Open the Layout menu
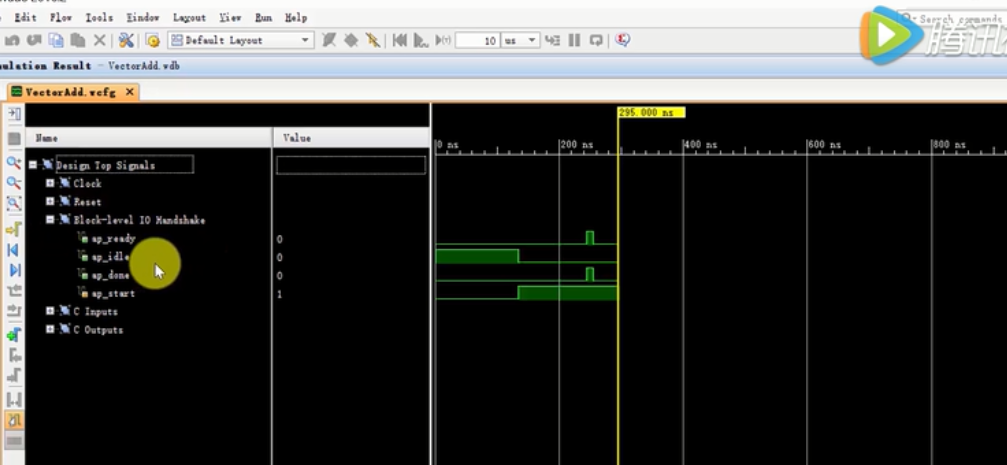The image size is (1007, 465). [189, 18]
